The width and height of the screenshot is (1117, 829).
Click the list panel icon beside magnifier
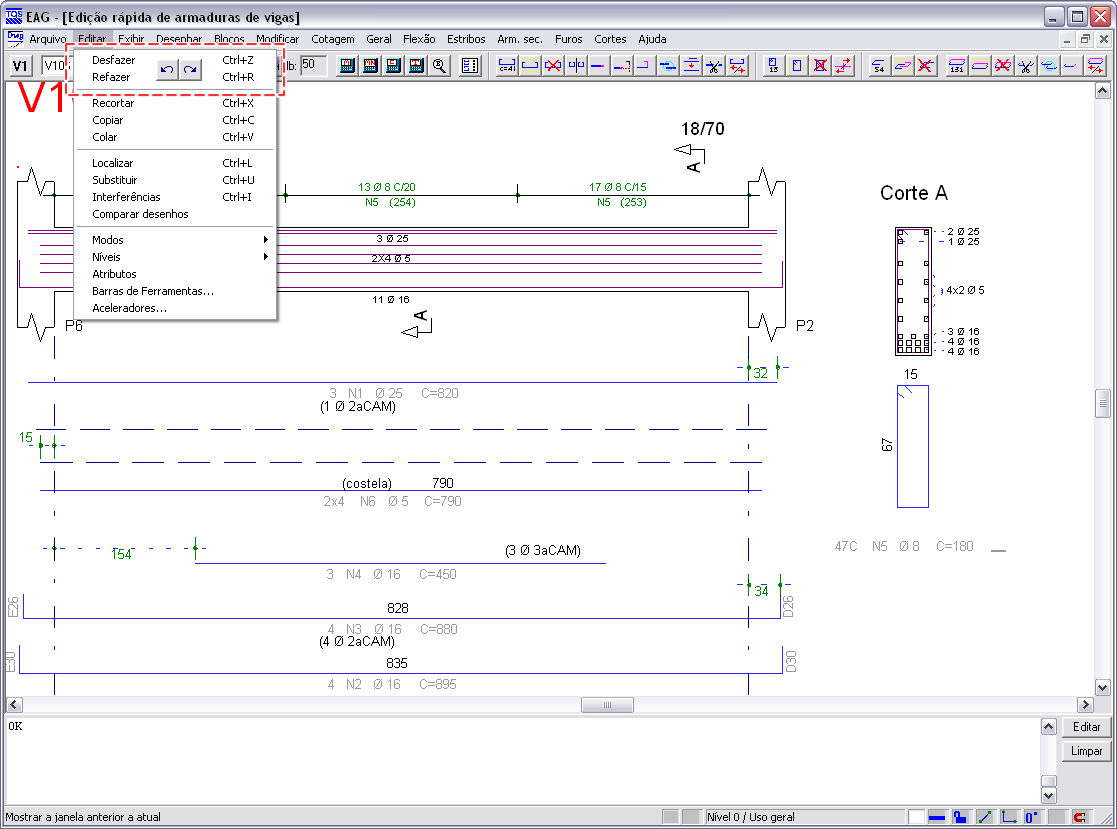[470, 66]
